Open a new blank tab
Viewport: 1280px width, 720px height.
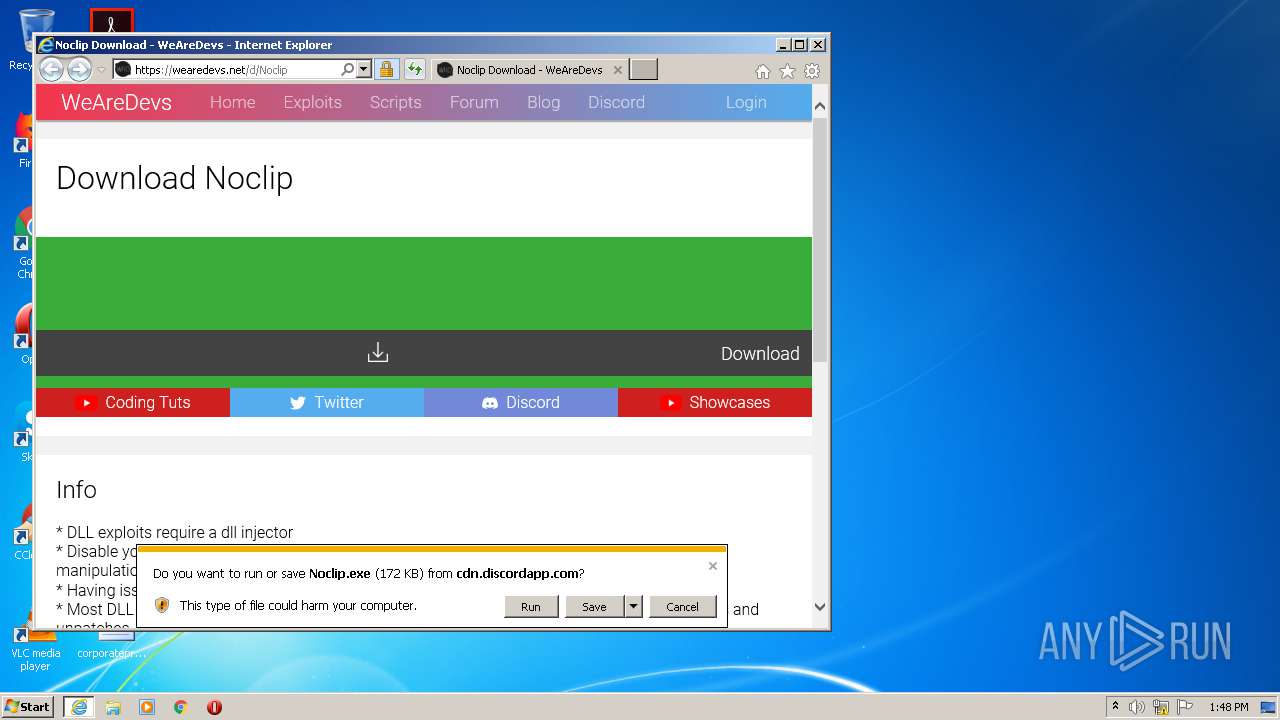(x=643, y=69)
